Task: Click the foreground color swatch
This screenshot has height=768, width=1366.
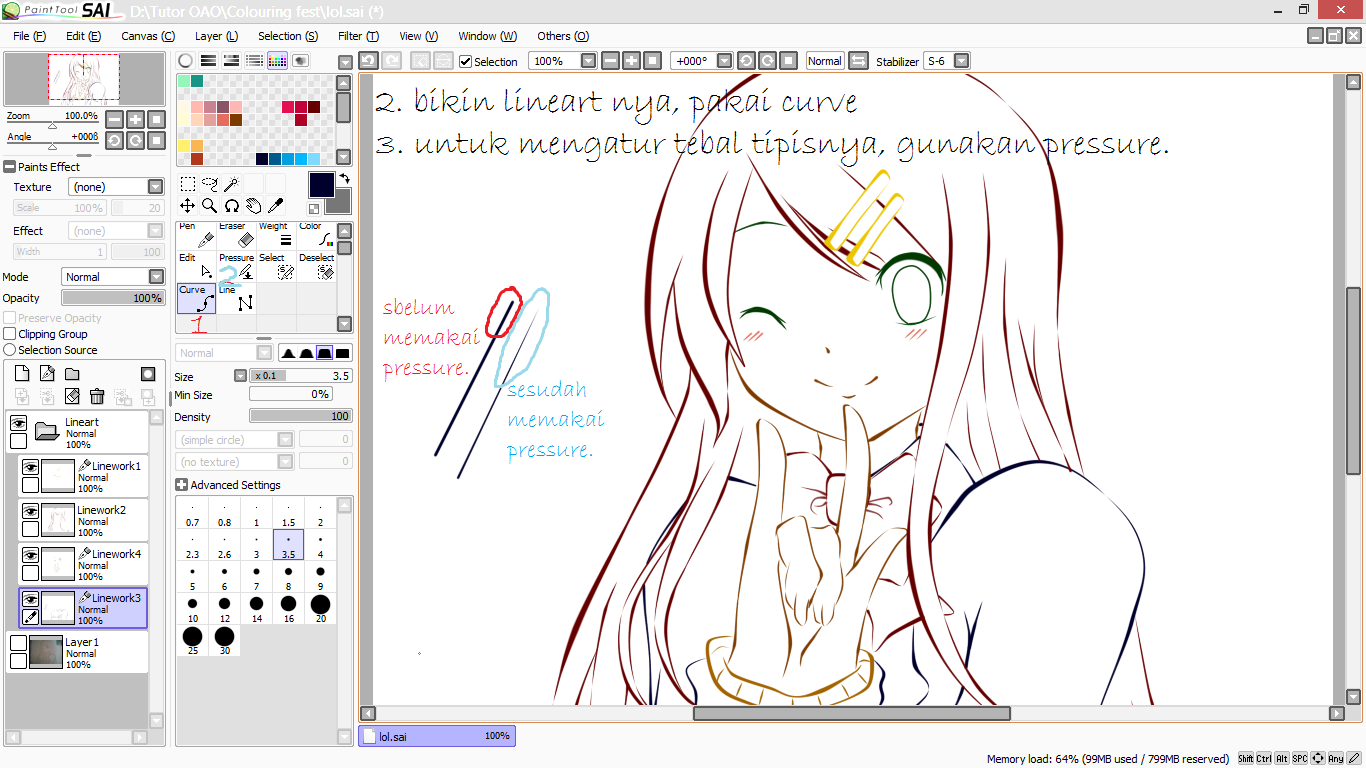Action: point(322,186)
